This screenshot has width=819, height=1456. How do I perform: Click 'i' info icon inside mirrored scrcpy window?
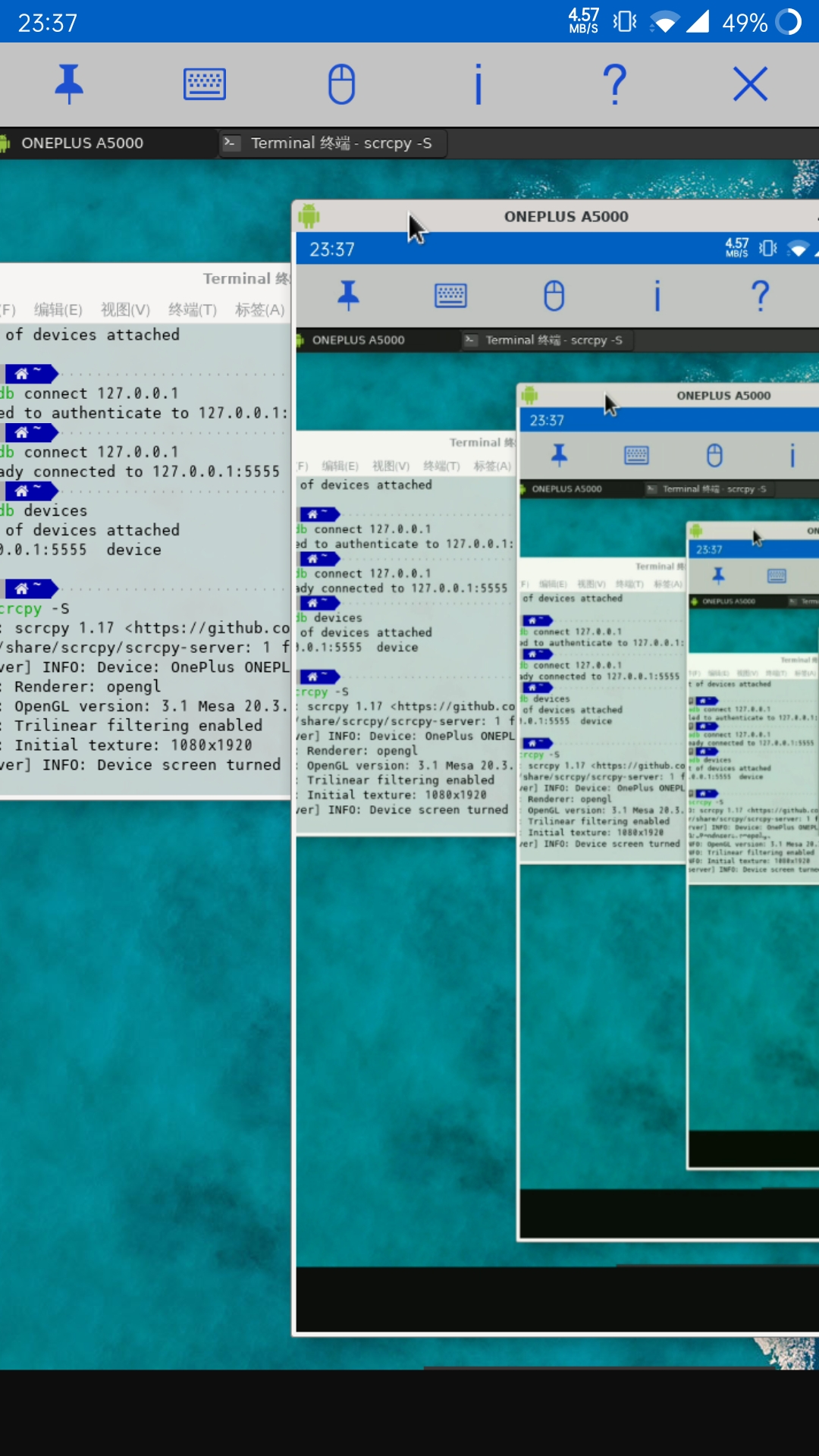point(657,295)
